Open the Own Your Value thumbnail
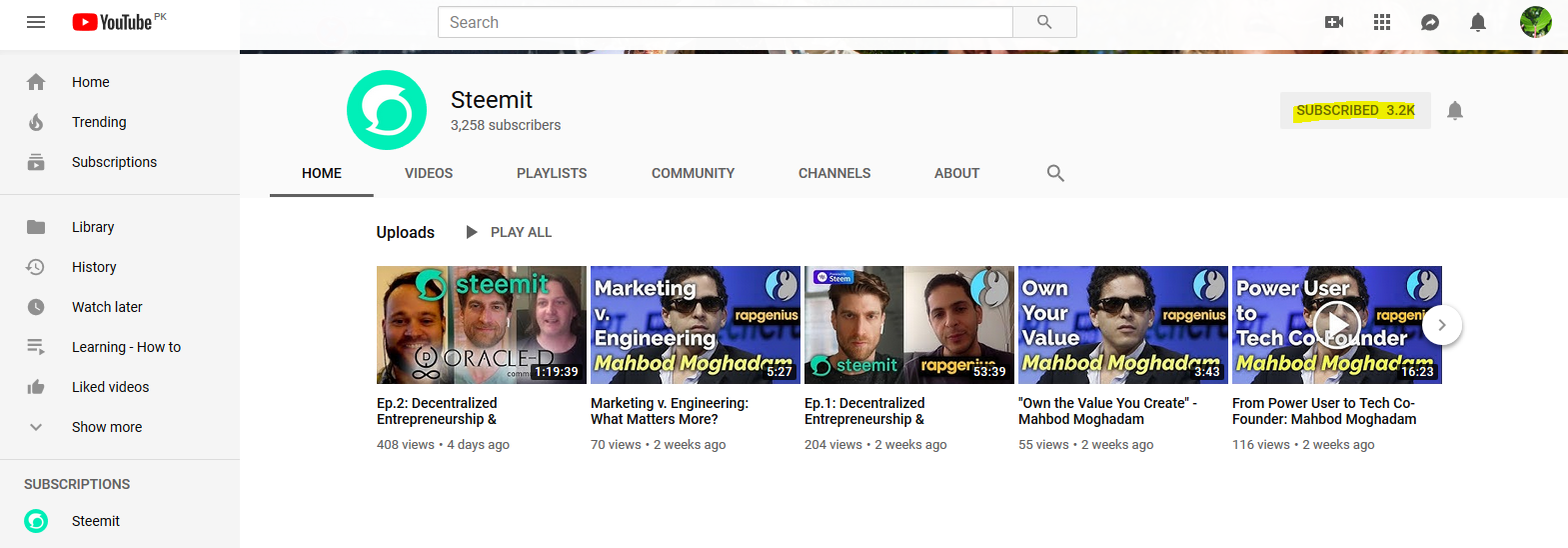This screenshot has height=548, width=1568. coord(1123,325)
